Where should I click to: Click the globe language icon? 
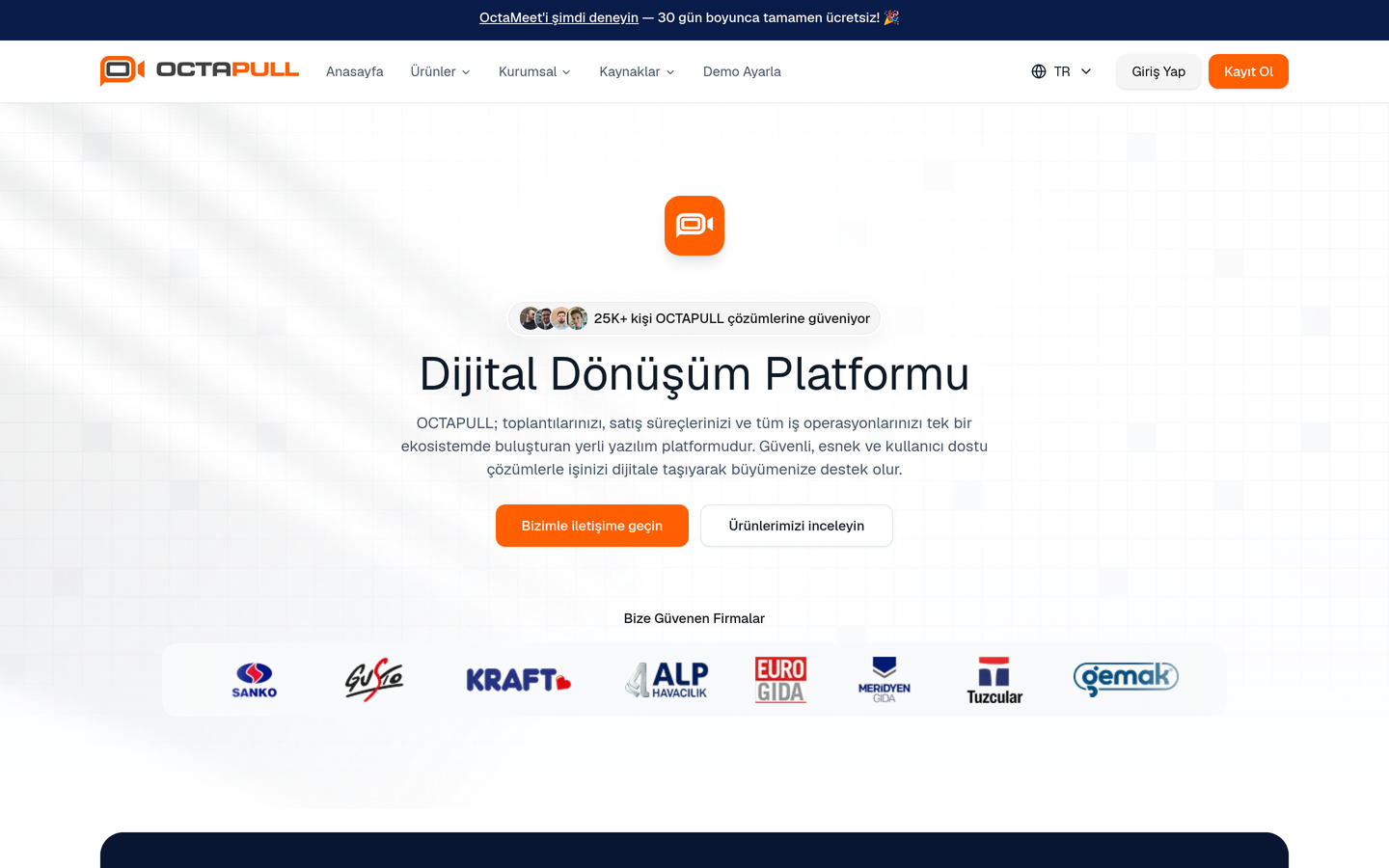tap(1039, 71)
